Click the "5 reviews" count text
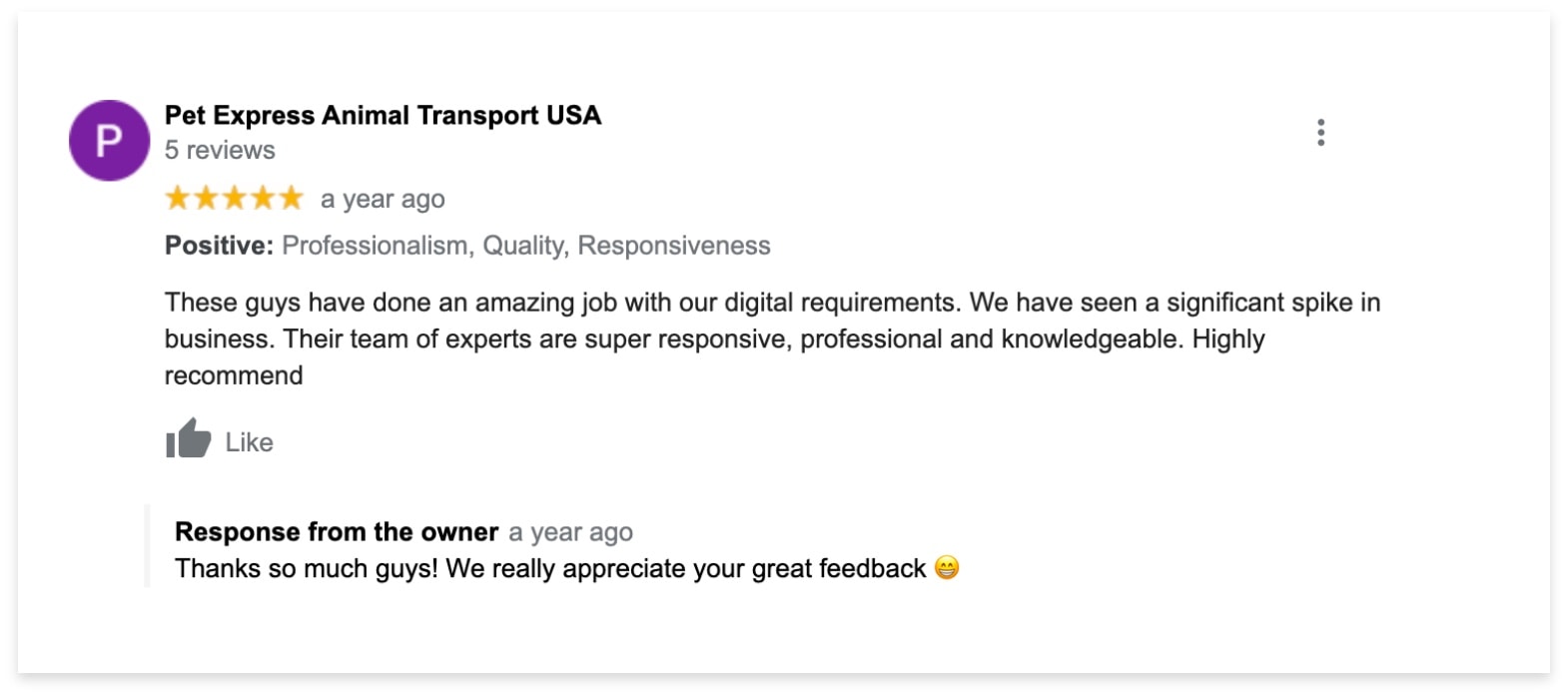1568x697 pixels. [220, 151]
